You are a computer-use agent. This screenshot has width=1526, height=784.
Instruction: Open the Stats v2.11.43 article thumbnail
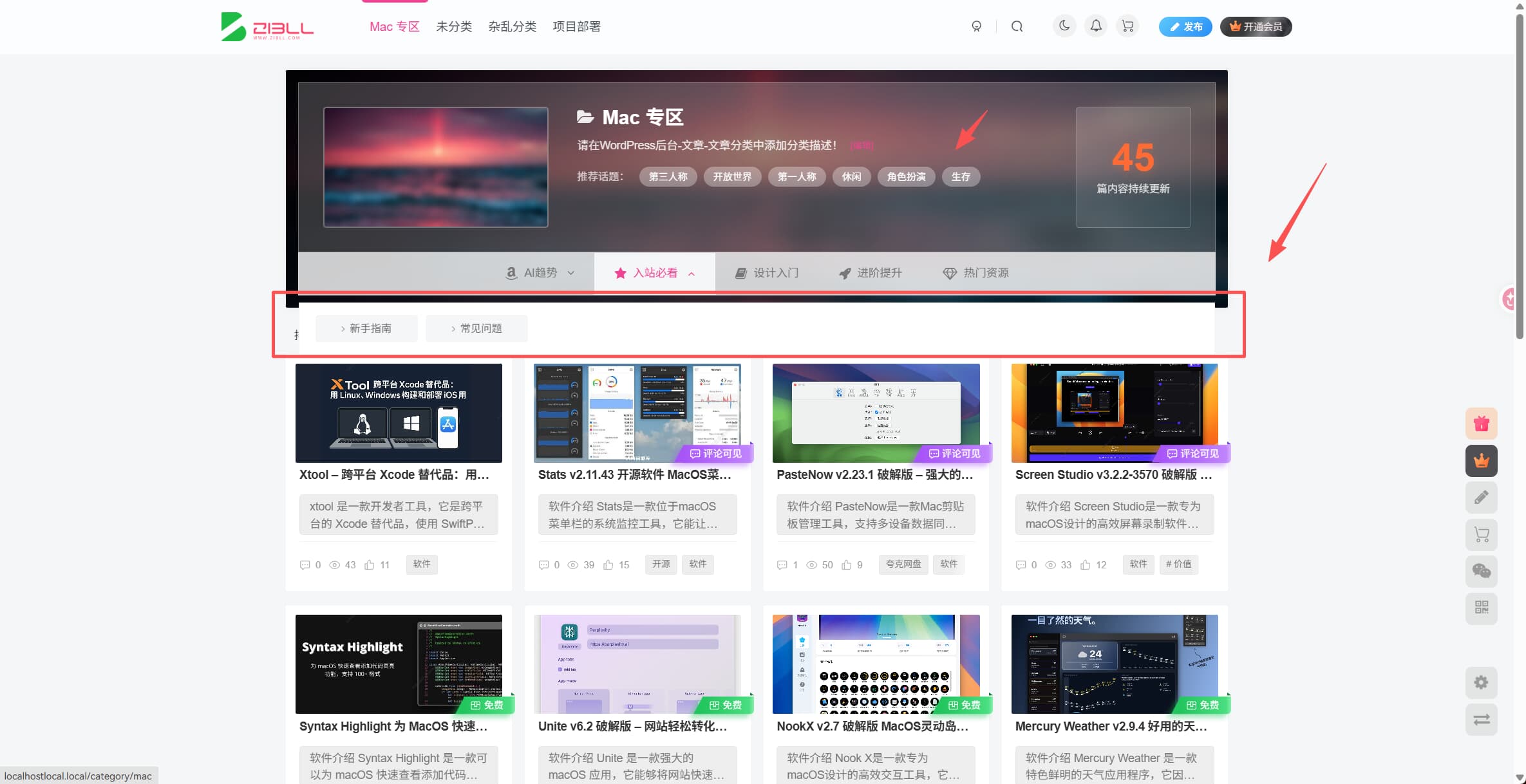coord(637,413)
